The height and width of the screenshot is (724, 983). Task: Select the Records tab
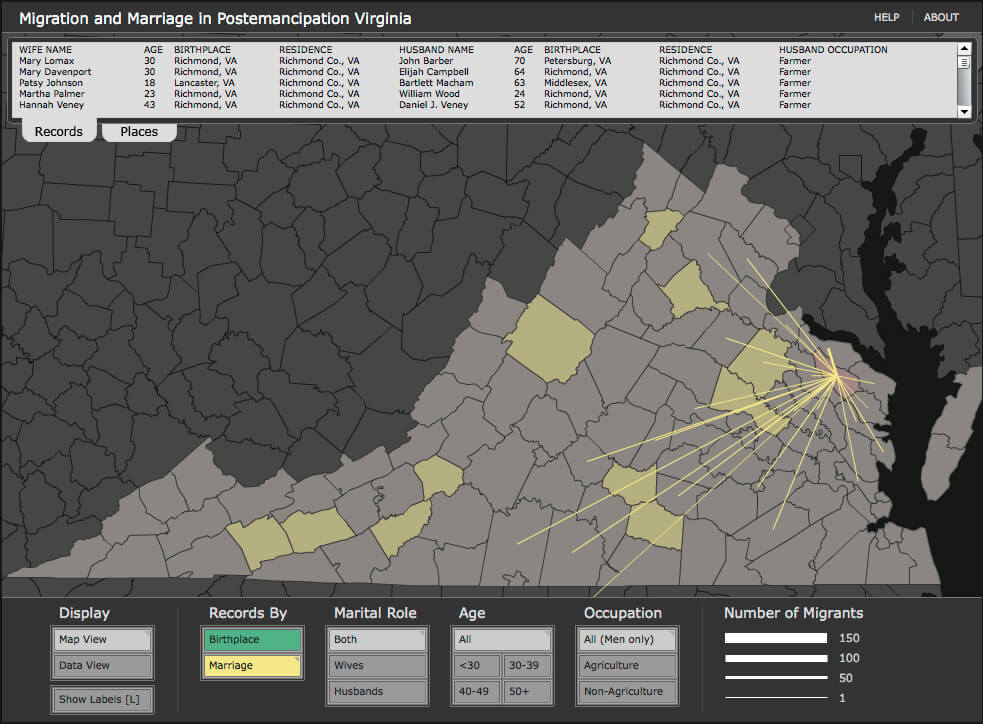(x=59, y=132)
